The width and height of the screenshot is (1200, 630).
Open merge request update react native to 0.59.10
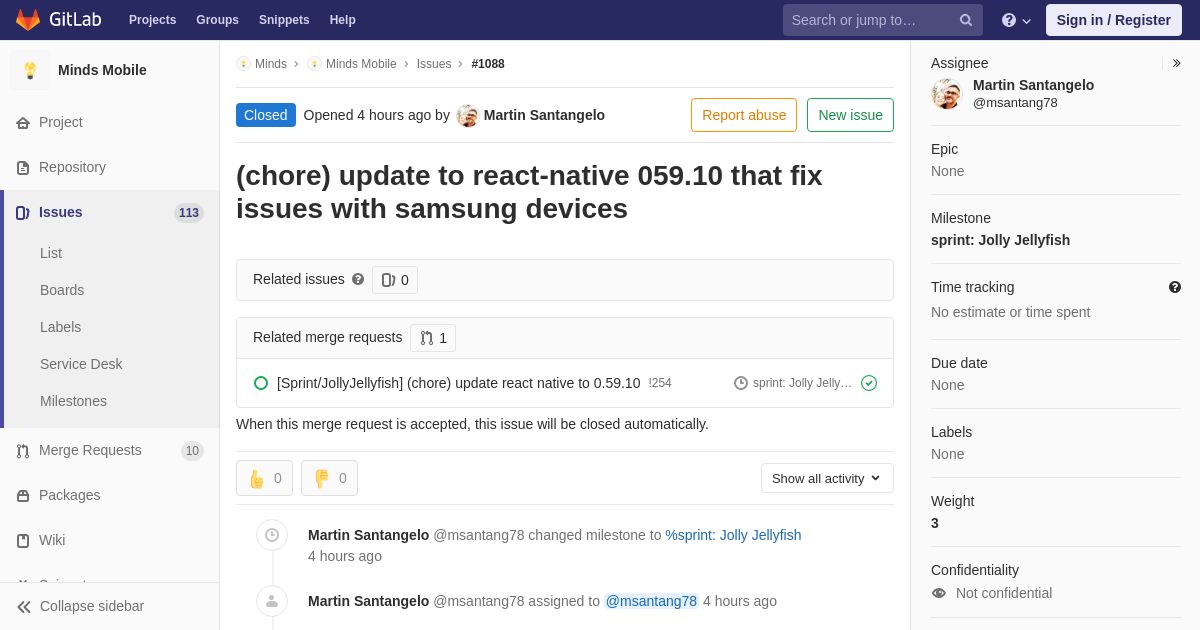click(x=458, y=383)
